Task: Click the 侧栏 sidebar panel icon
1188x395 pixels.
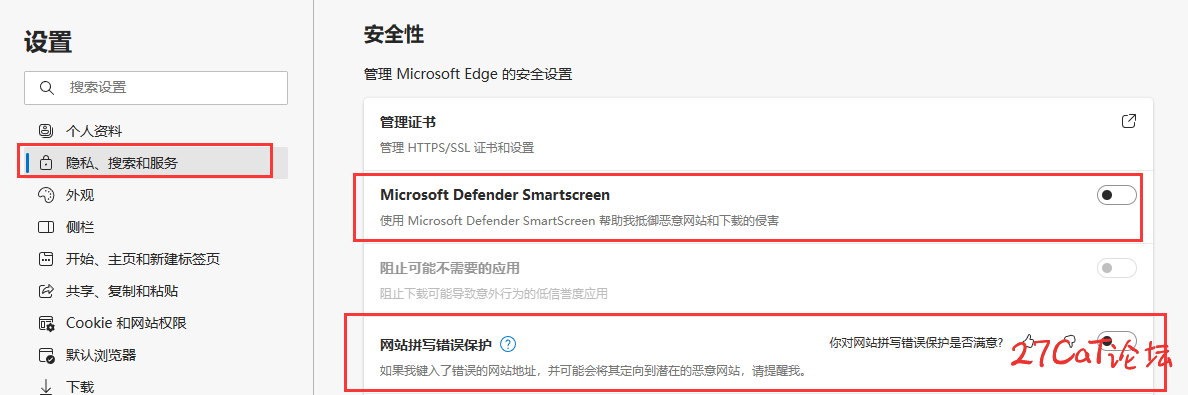Action: (x=46, y=227)
